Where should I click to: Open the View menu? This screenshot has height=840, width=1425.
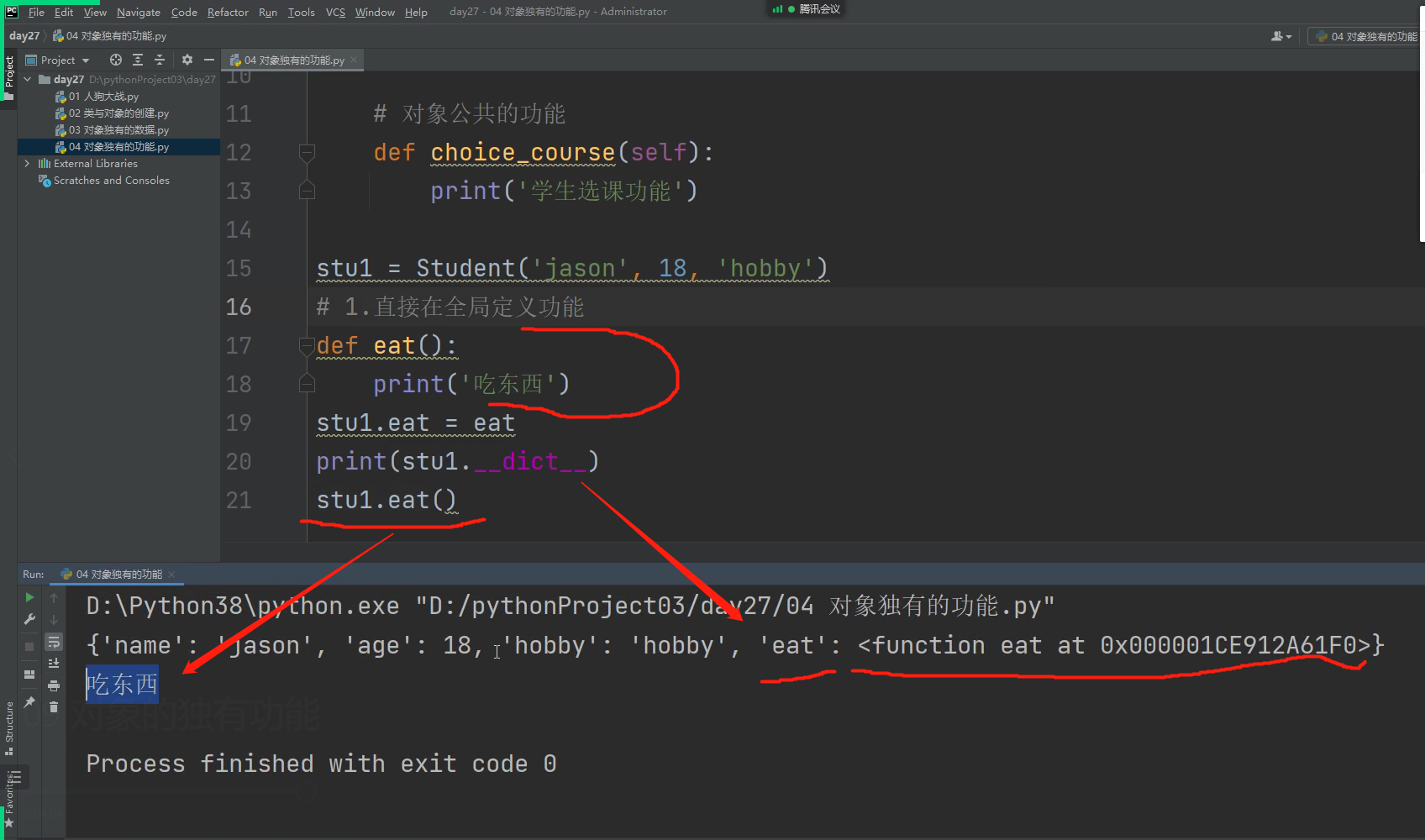click(95, 13)
